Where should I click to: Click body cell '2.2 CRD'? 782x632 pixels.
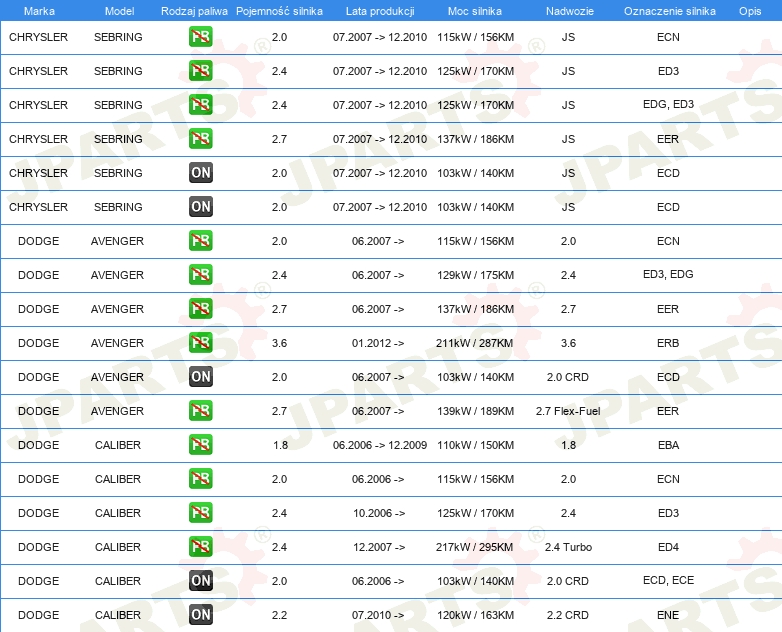pyautogui.click(x=568, y=615)
